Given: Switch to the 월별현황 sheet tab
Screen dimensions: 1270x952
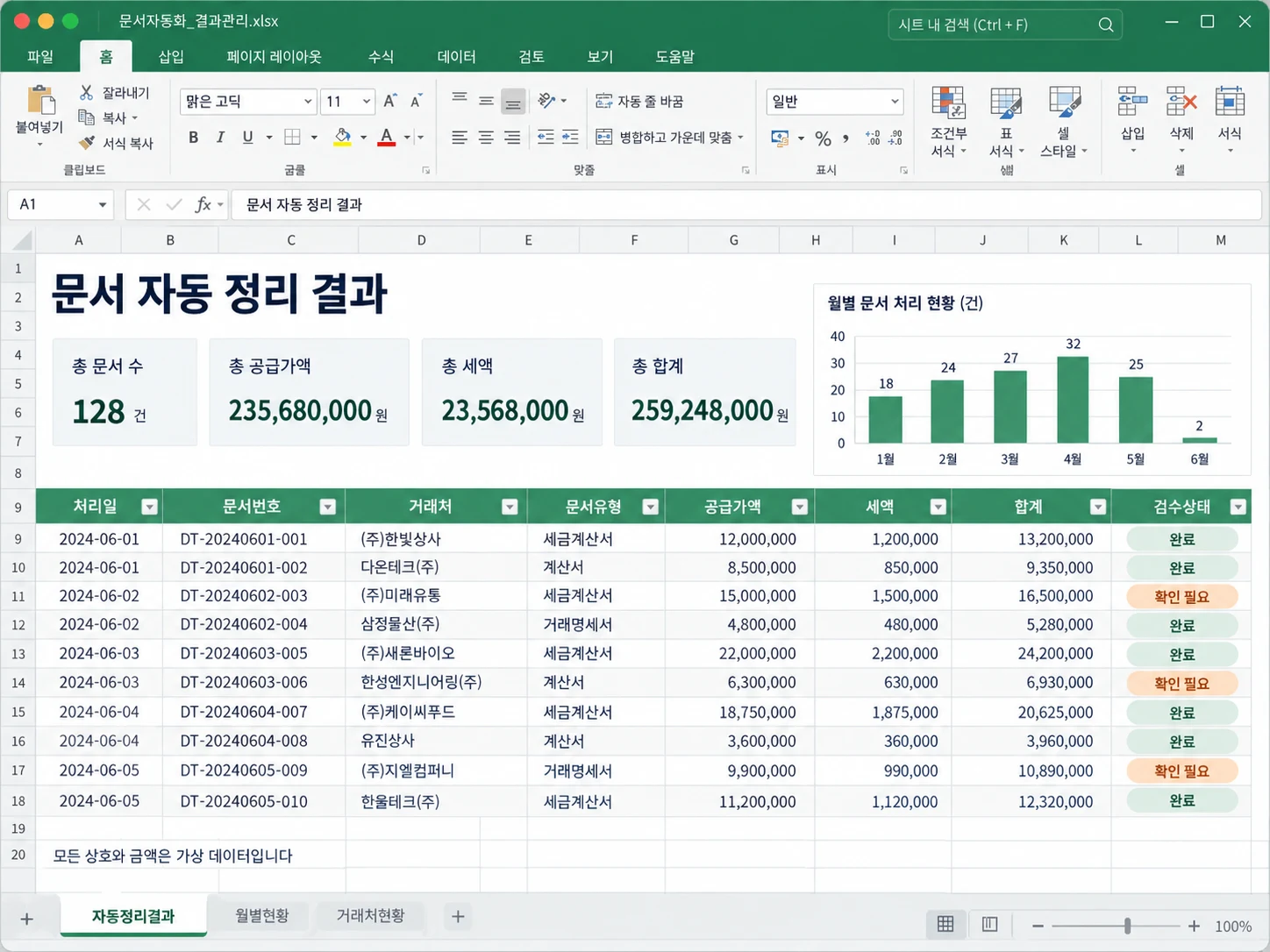Looking at the screenshot, I should [x=262, y=915].
